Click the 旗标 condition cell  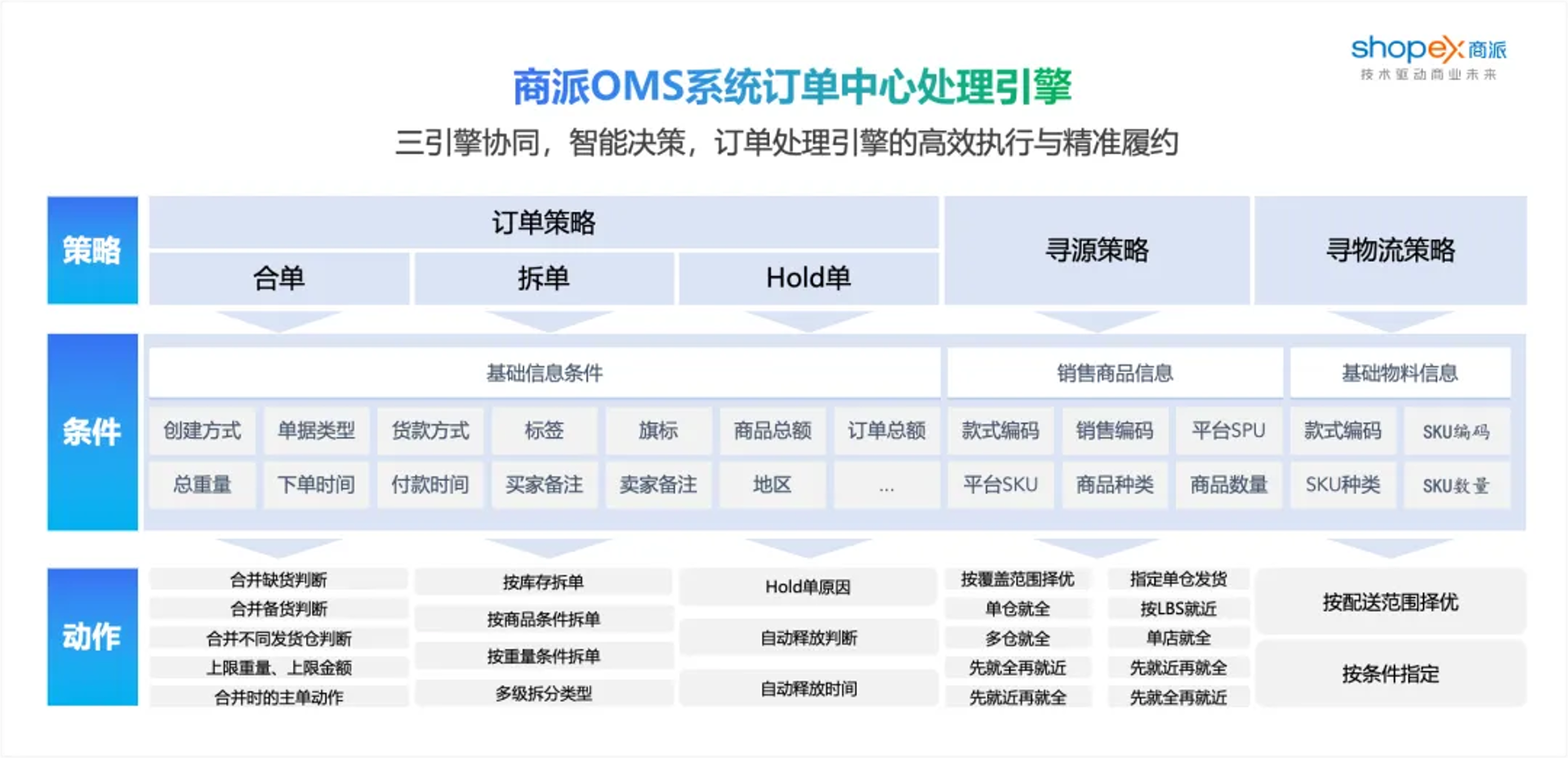click(x=658, y=430)
